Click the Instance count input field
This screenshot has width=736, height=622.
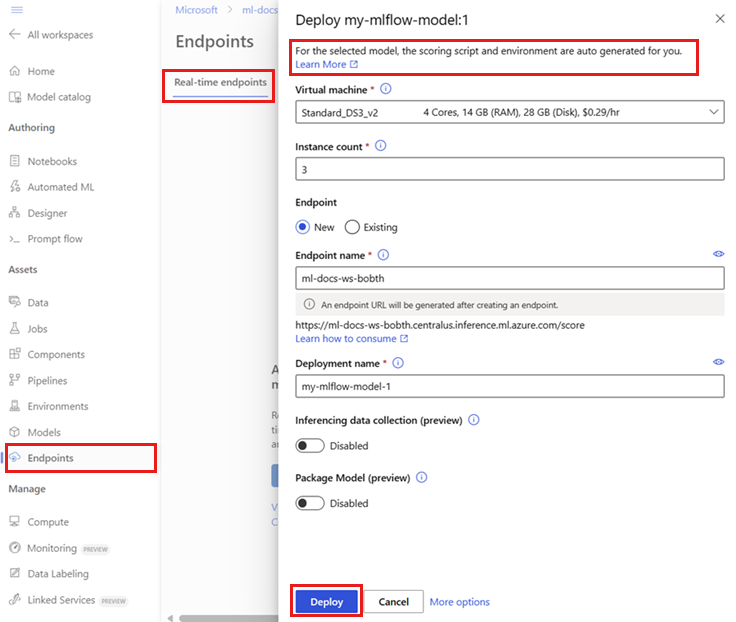510,169
